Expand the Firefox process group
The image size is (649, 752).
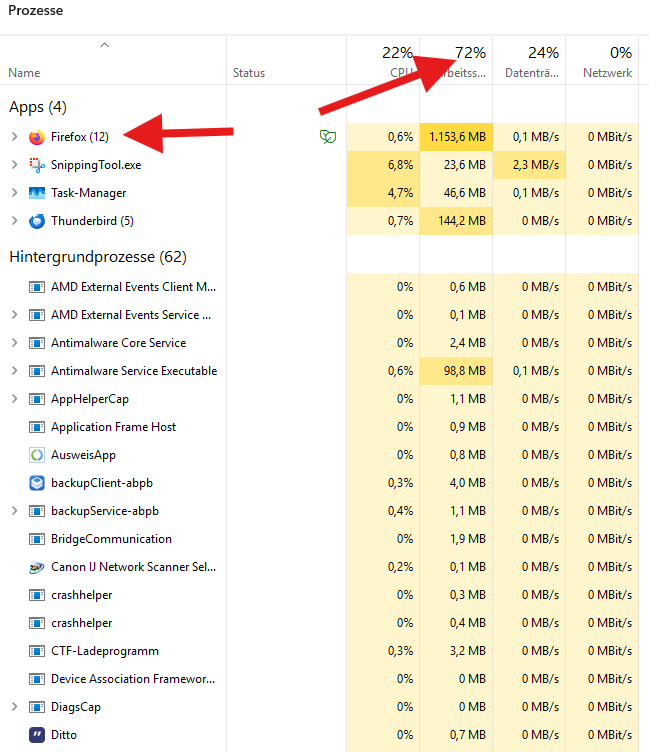point(14,136)
